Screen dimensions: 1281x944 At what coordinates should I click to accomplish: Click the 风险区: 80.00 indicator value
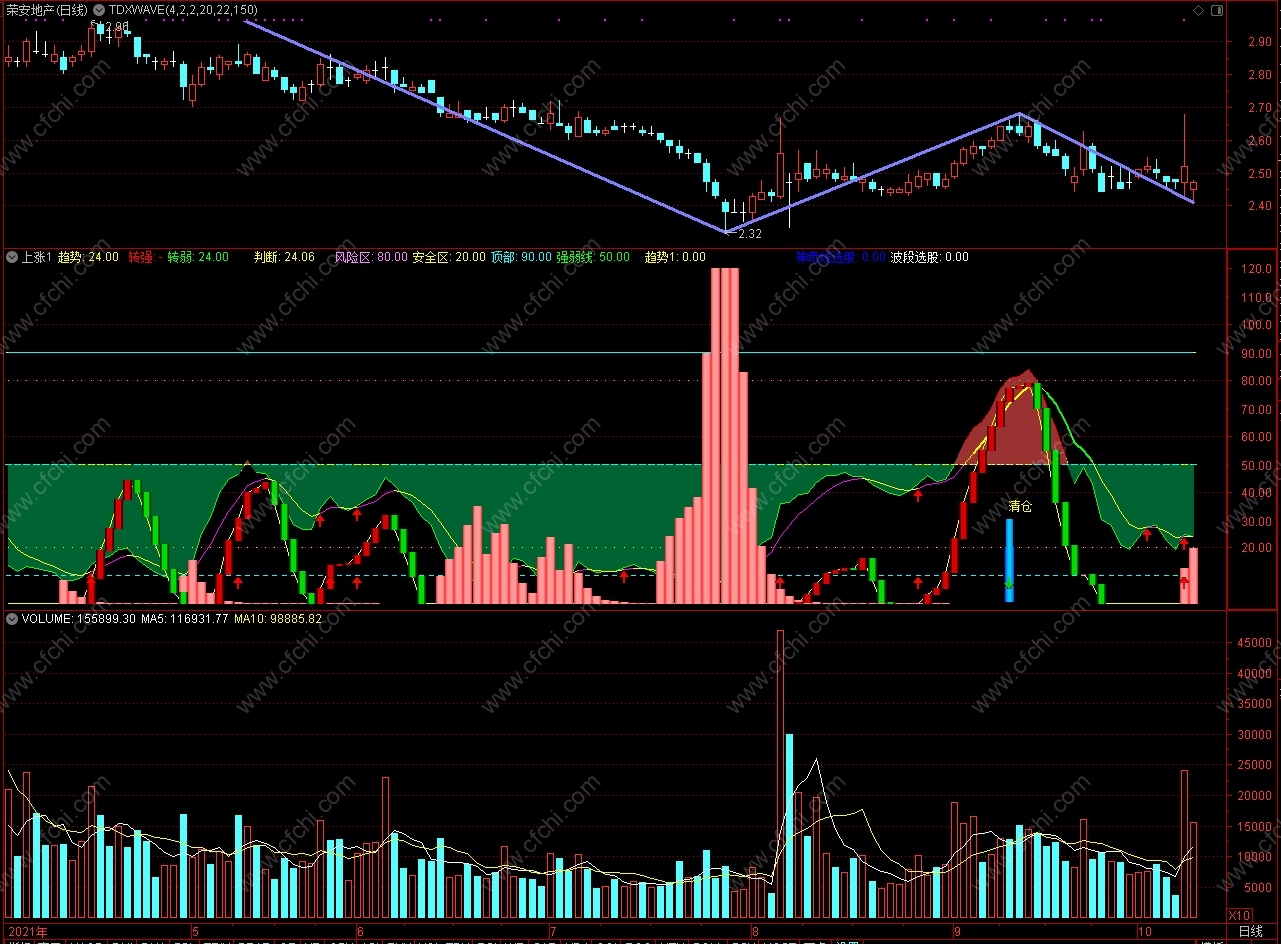pyautogui.click(x=371, y=257)
